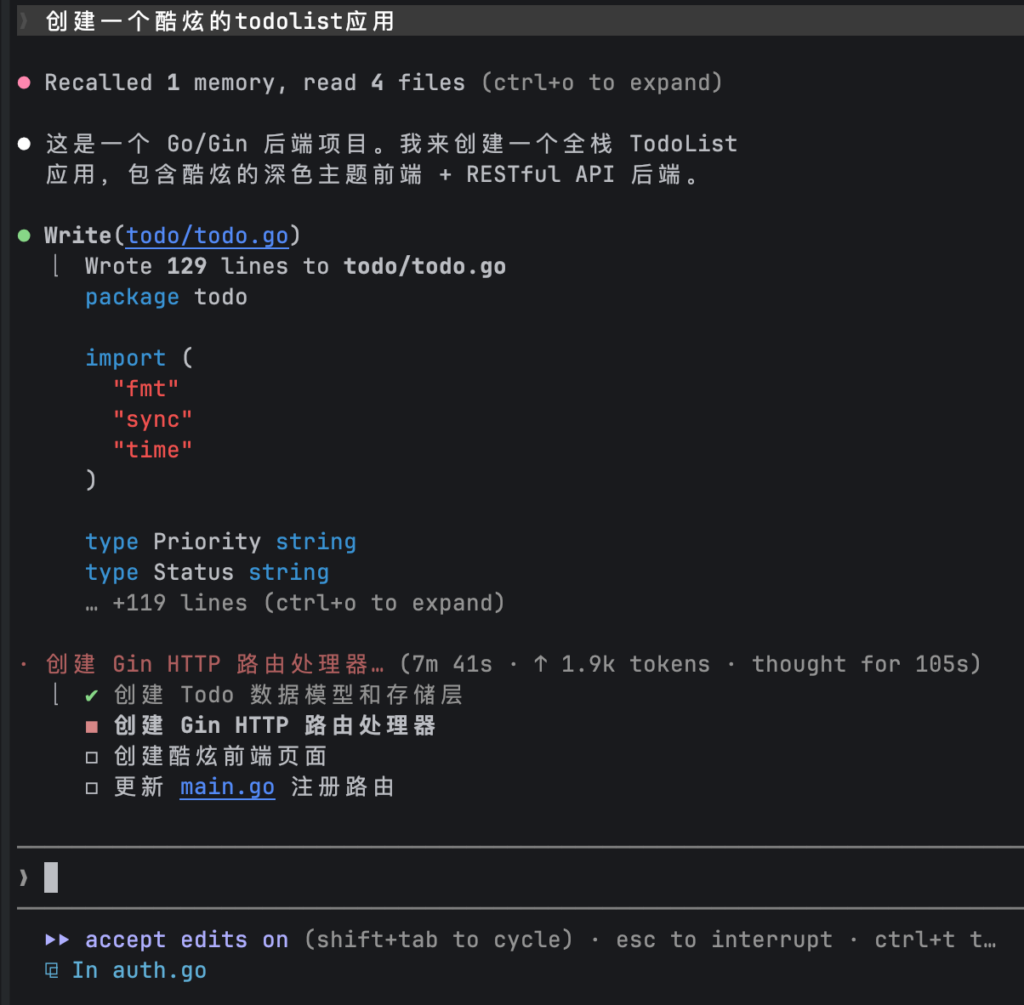Click the pink bullet beside Recalled 1 memory
Screen dimensions: 1024x1005
coord(24,83)
